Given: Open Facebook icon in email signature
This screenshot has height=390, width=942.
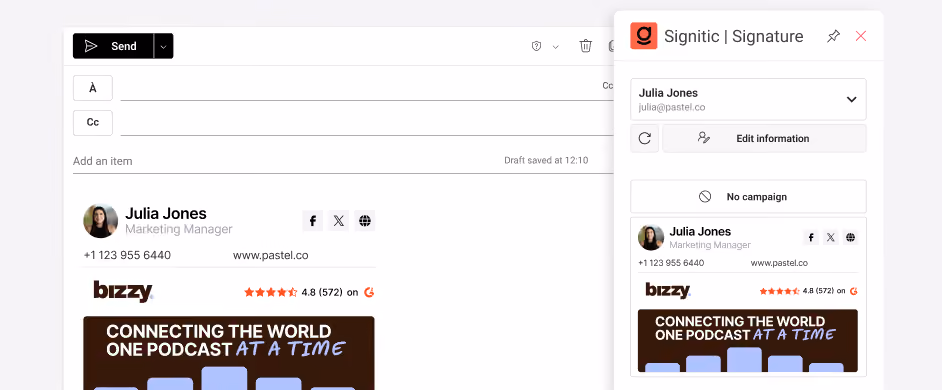Looking at the screenshot, I should tap(312, 221).
